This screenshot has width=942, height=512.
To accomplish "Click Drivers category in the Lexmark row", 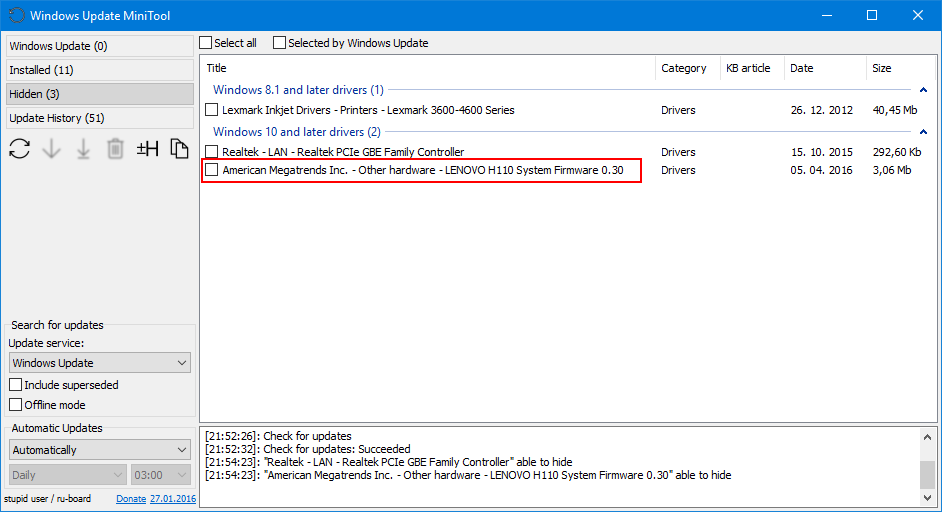I will [678, 110].
